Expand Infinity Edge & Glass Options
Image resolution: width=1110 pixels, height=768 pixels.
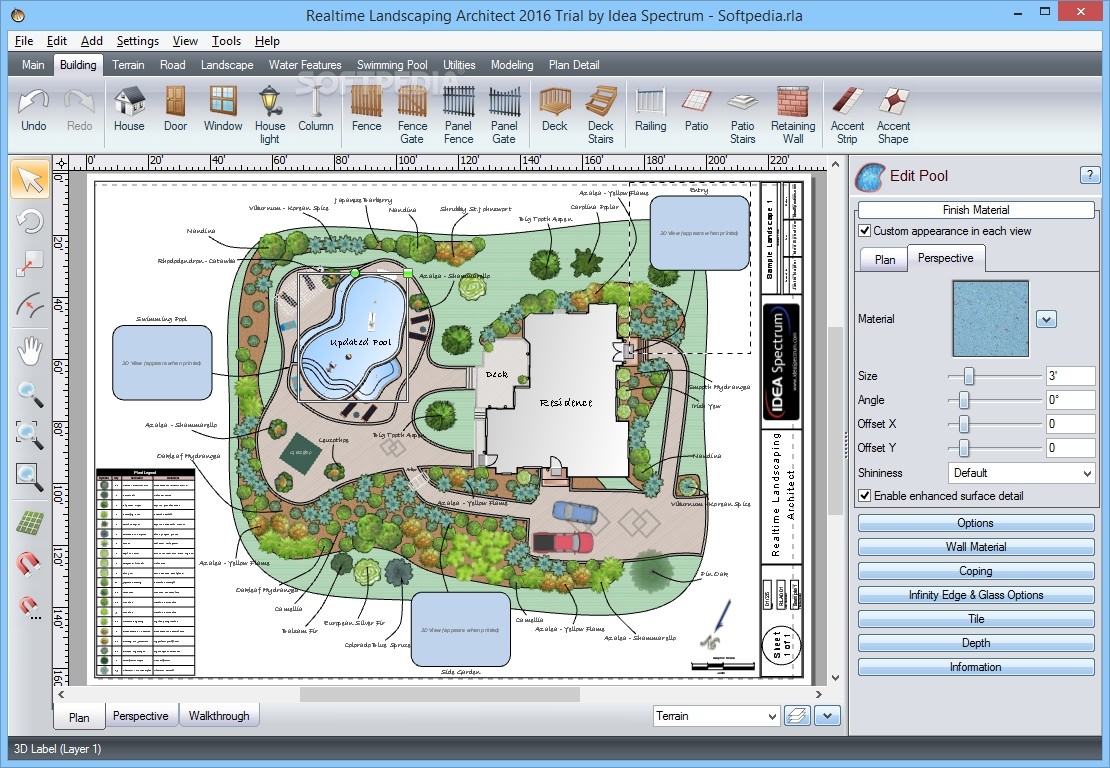[975, 595]
